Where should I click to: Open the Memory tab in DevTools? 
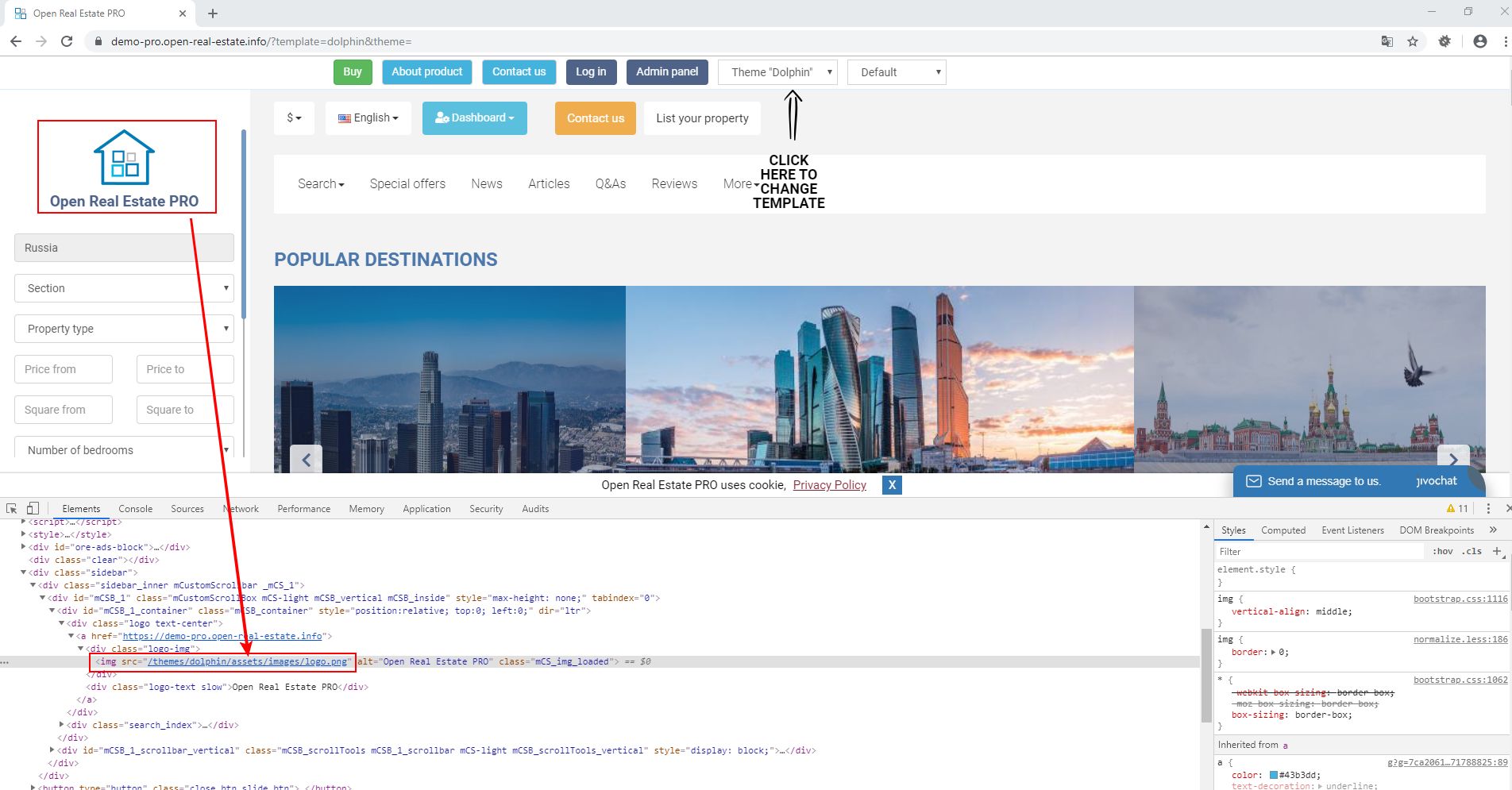tap(366, 508)
